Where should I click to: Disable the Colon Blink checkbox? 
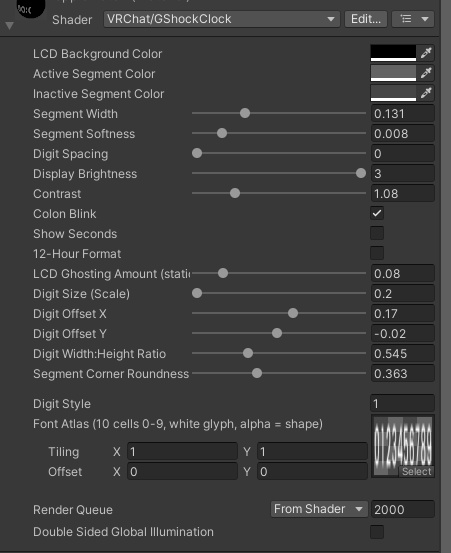point(377,213)
